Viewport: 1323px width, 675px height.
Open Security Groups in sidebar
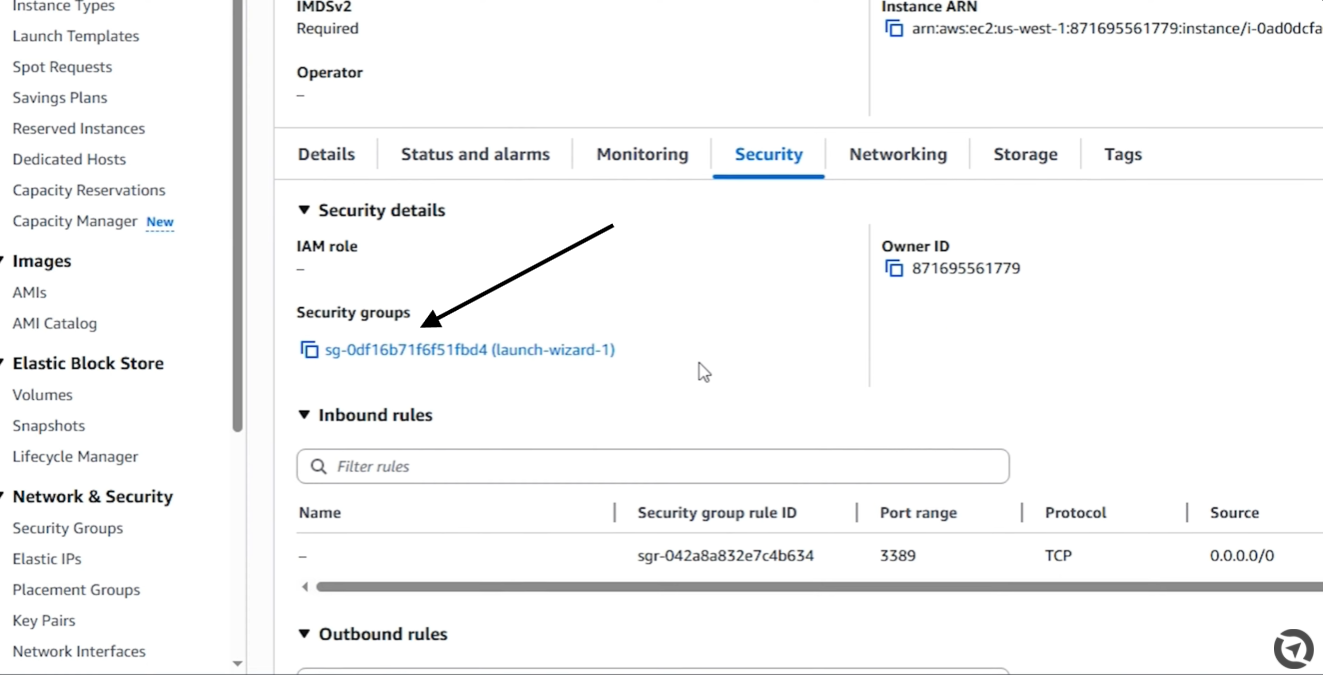pos(68,528)
